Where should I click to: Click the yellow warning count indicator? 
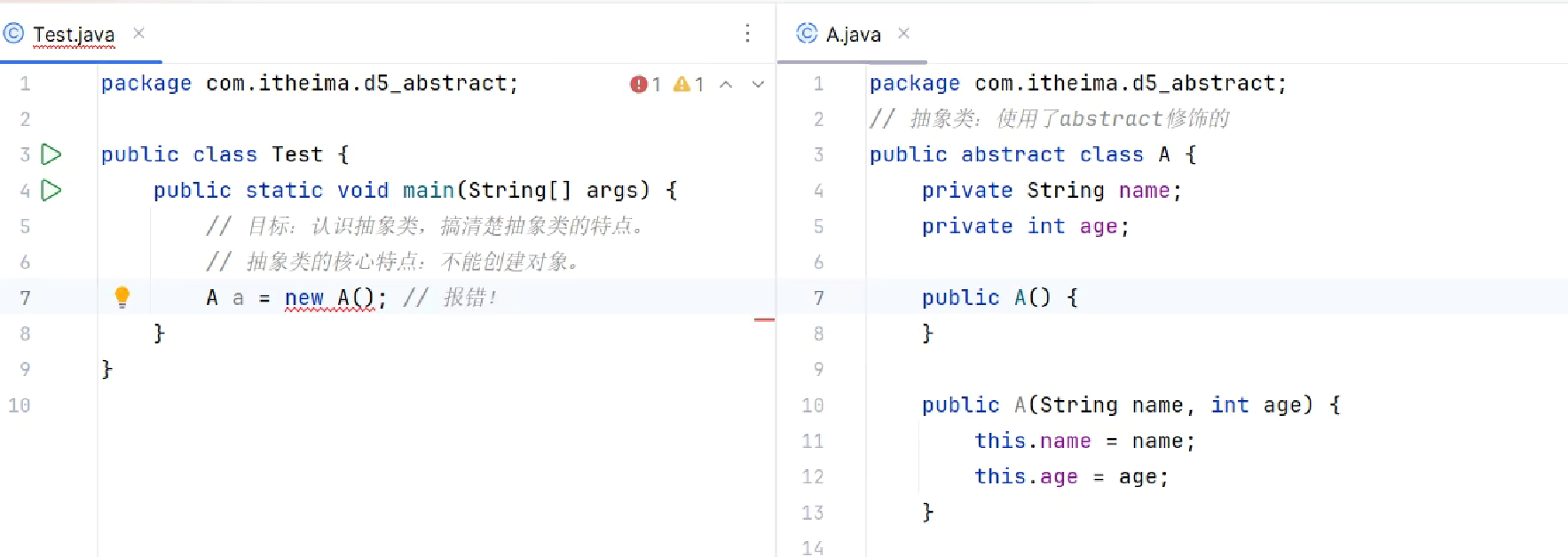pyautogui.click(x=689, y=84)
